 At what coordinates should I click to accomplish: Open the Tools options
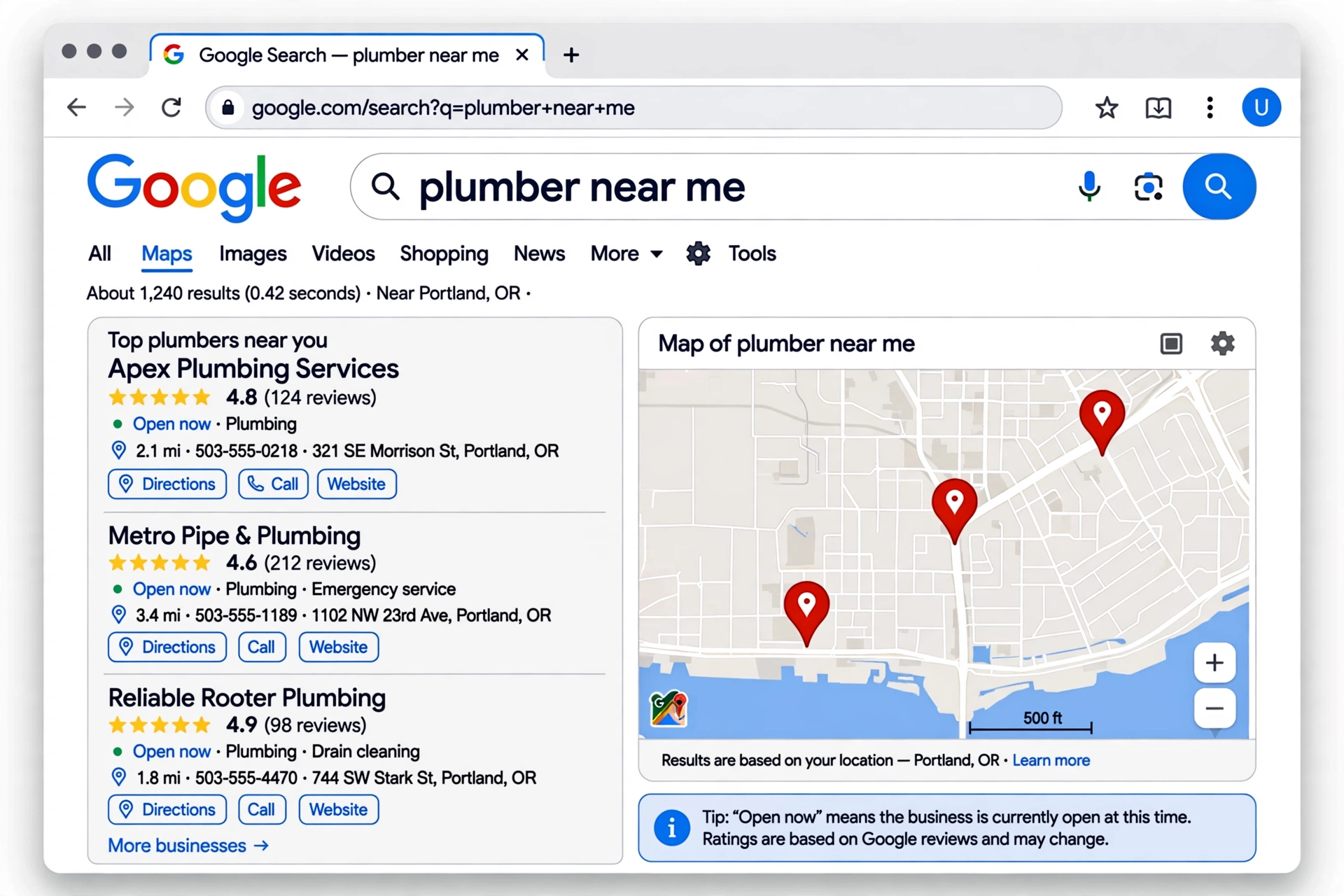coord(752,253)
